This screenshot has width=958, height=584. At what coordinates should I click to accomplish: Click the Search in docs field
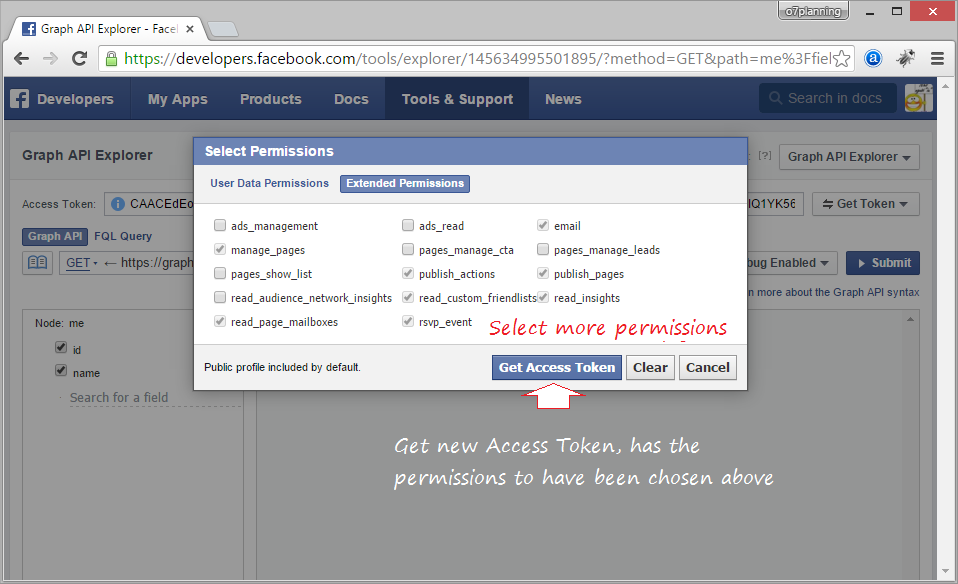(x=828, y=98)
